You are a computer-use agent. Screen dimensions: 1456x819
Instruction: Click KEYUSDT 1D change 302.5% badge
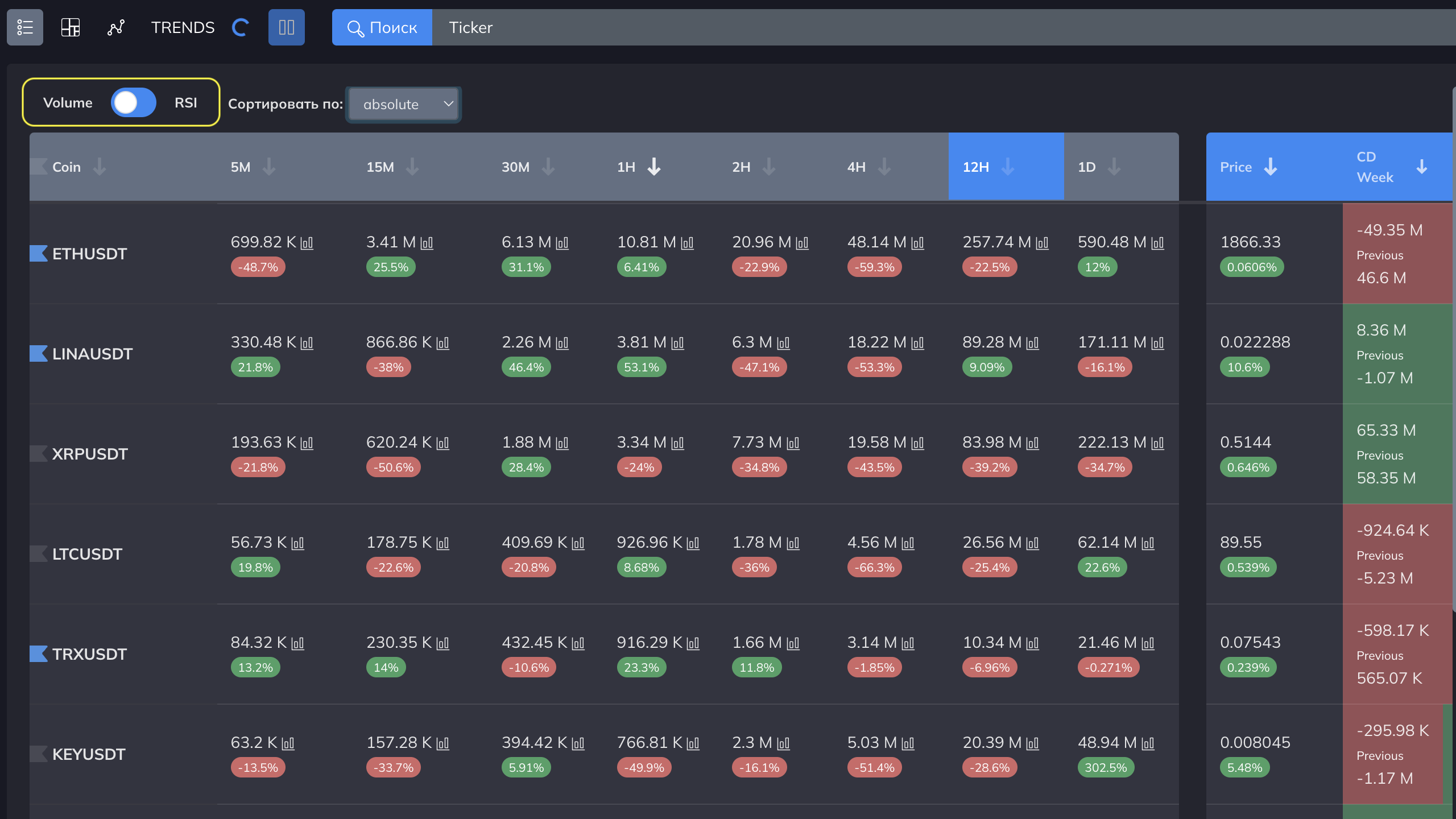click(1106, 767)
